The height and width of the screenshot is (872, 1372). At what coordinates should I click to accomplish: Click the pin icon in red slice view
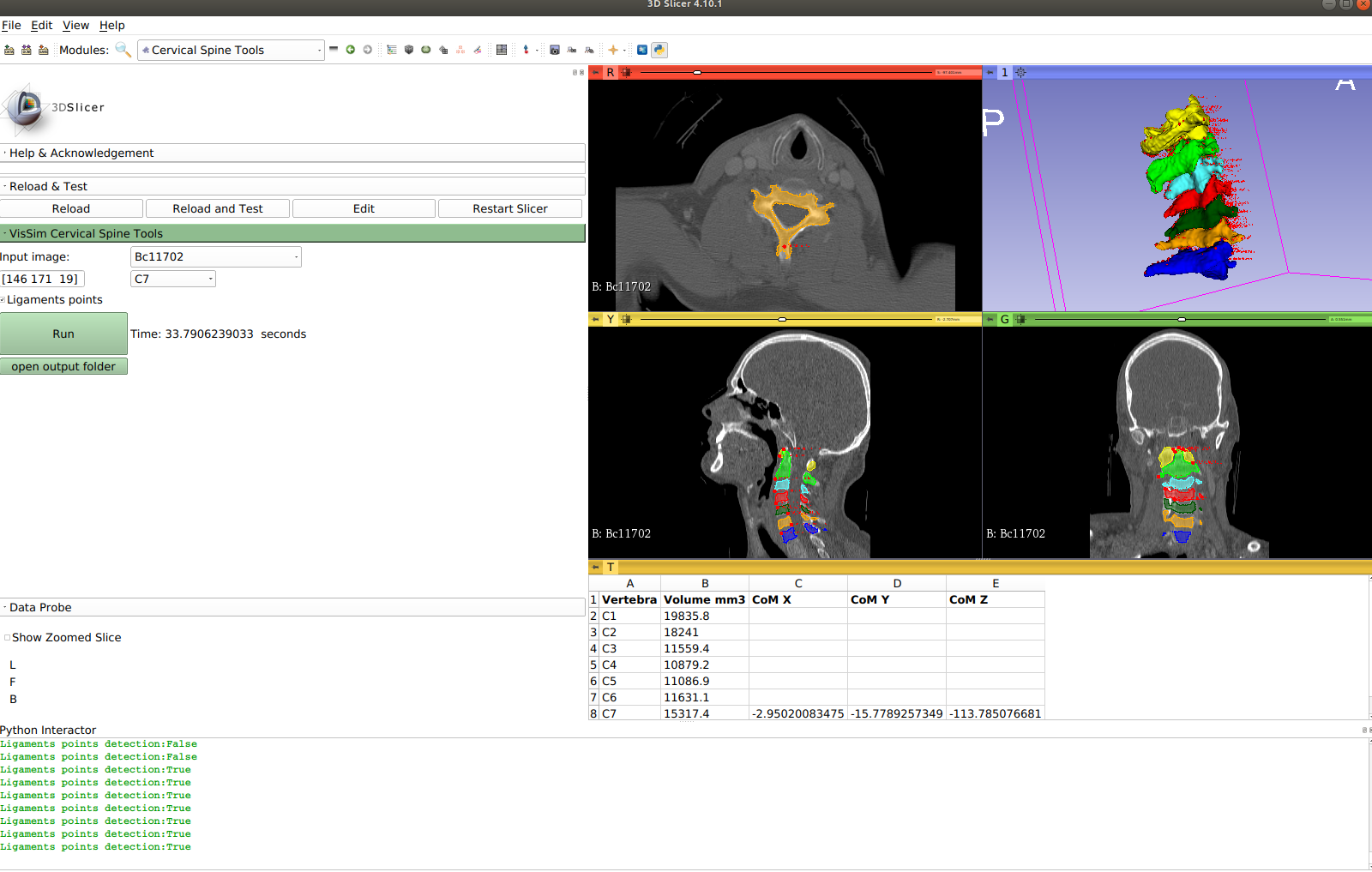595,73
